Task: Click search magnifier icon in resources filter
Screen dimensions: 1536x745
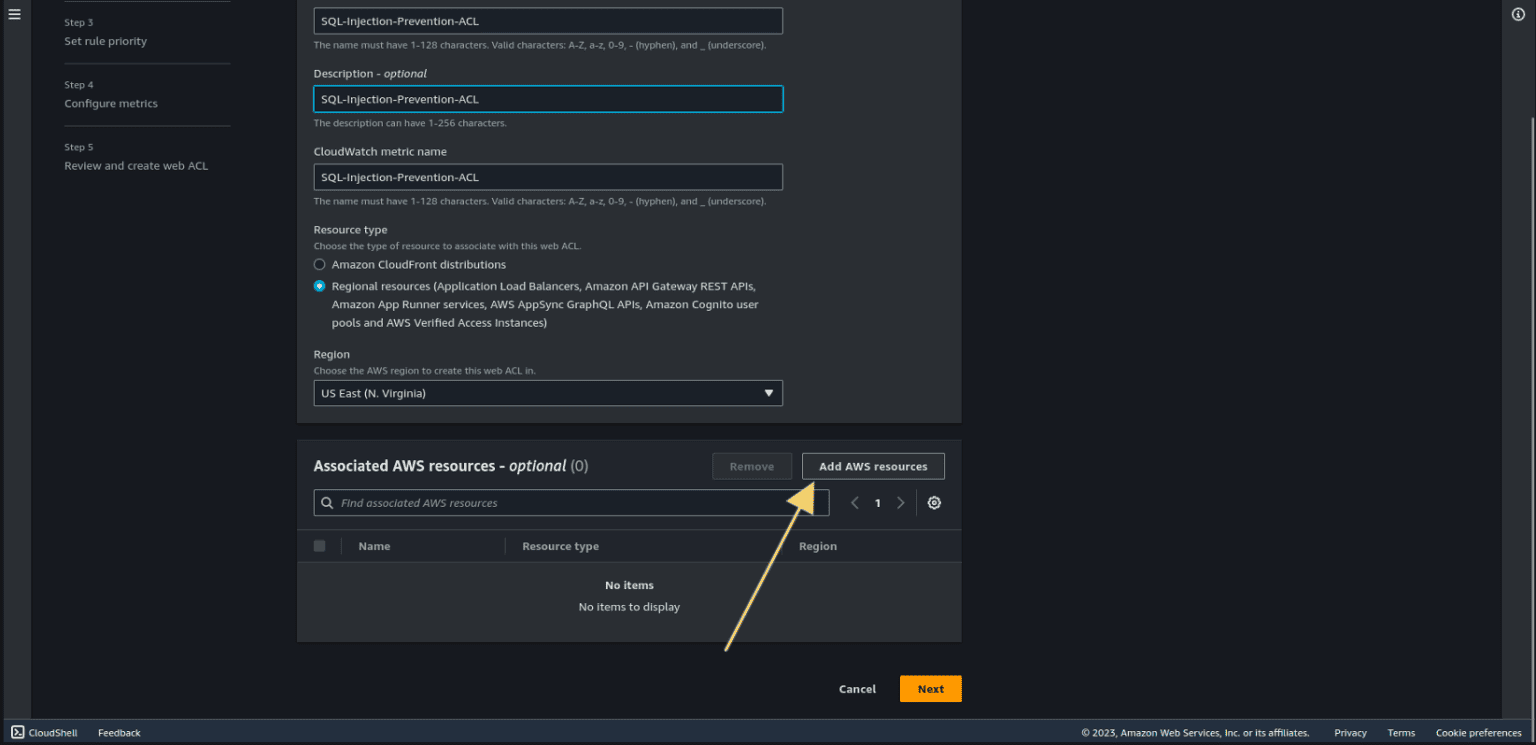Action: tap(327, 503)
